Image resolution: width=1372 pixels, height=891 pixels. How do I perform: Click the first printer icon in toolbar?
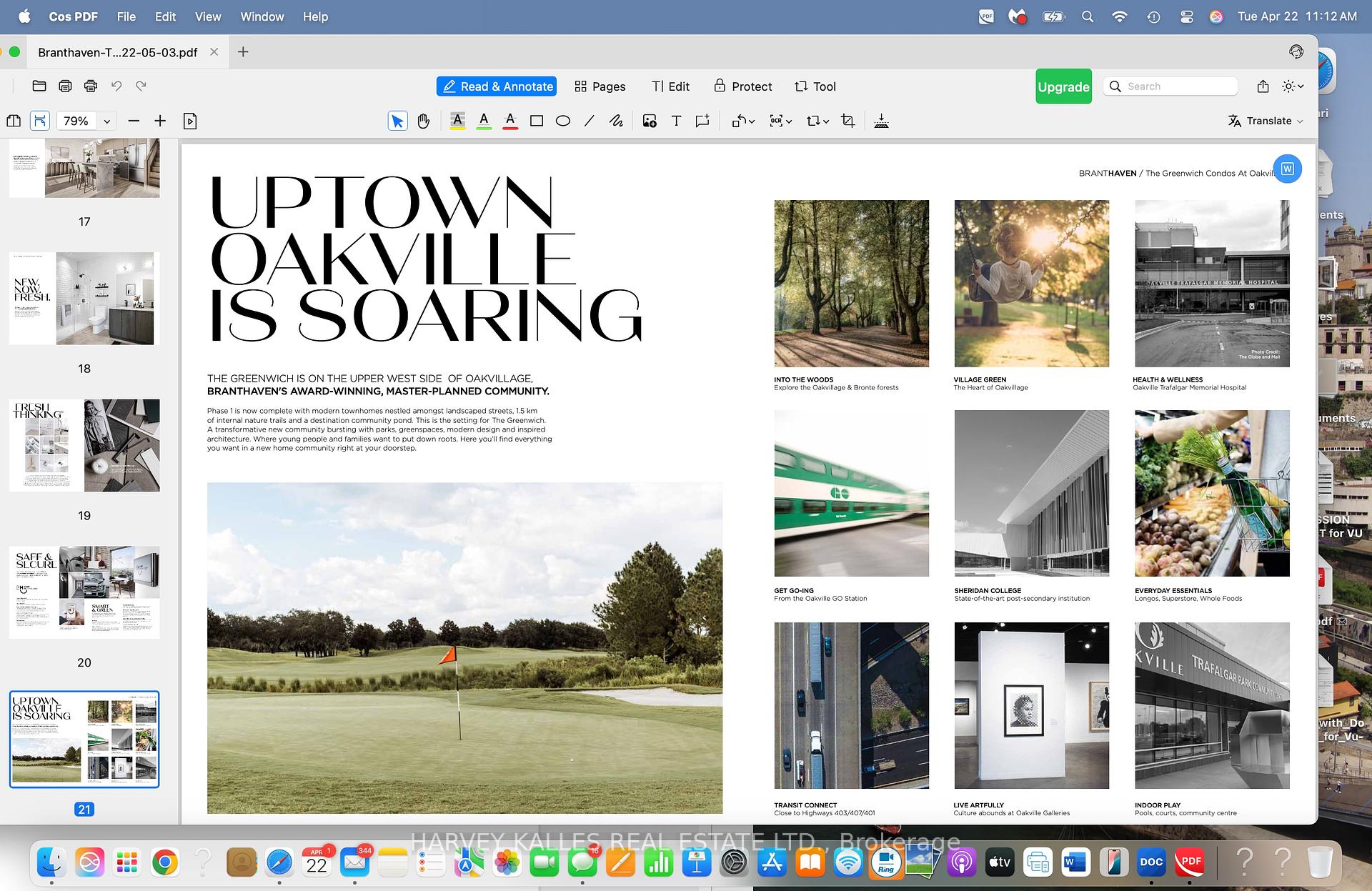[65, 86]
